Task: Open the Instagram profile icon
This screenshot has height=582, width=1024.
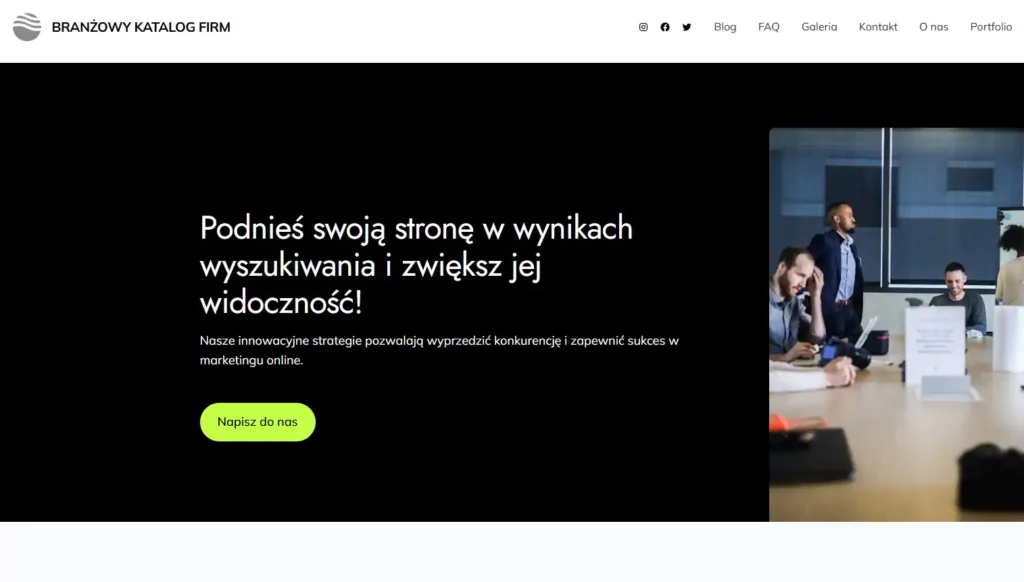Action: coord(643,27)
